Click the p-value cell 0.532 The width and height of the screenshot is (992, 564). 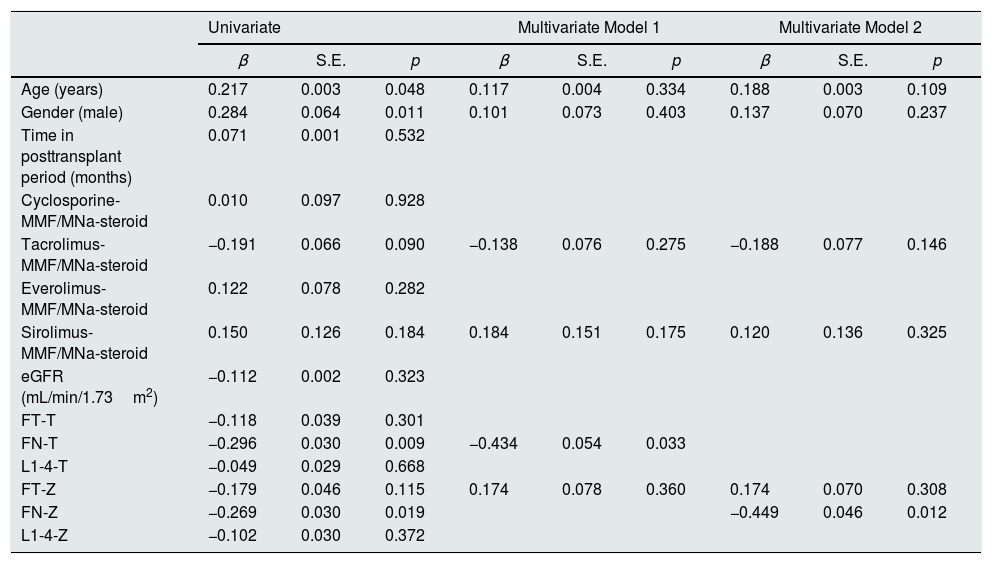coord(405,135)
